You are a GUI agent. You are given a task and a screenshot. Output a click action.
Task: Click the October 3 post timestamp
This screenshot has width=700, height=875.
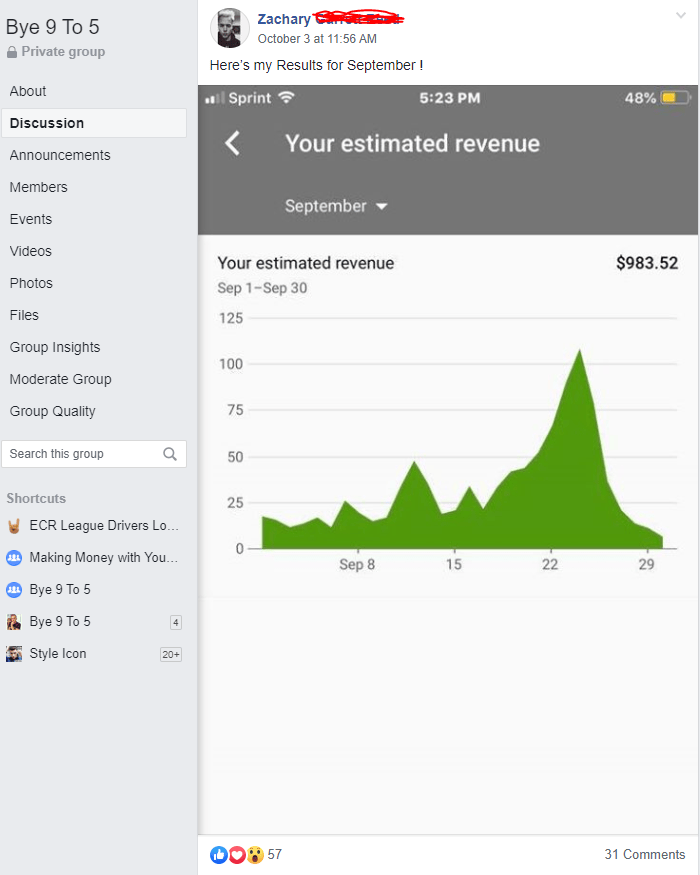click(x=317, y=39)
